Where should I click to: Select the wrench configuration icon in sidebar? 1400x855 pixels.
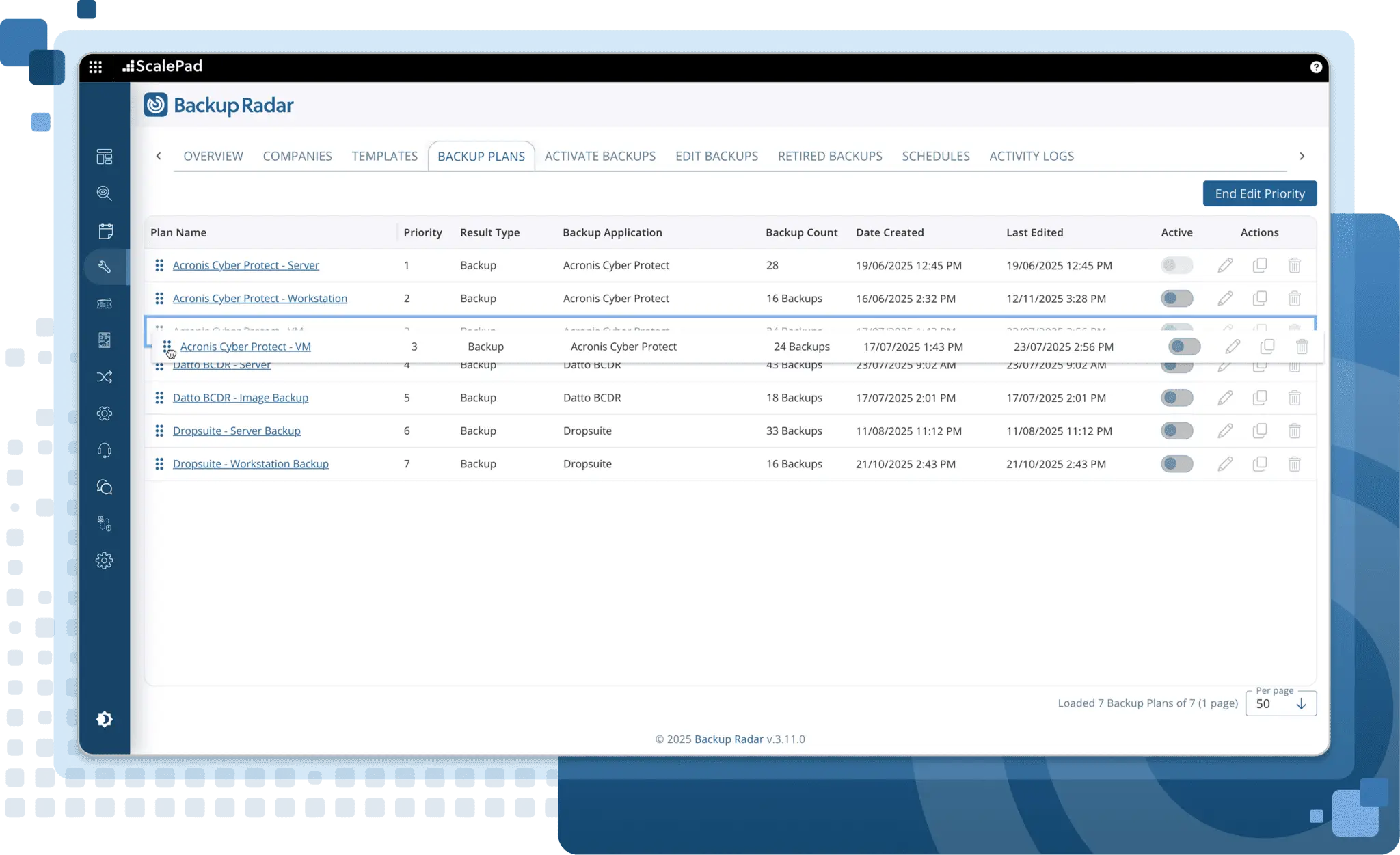coord(105,267)
